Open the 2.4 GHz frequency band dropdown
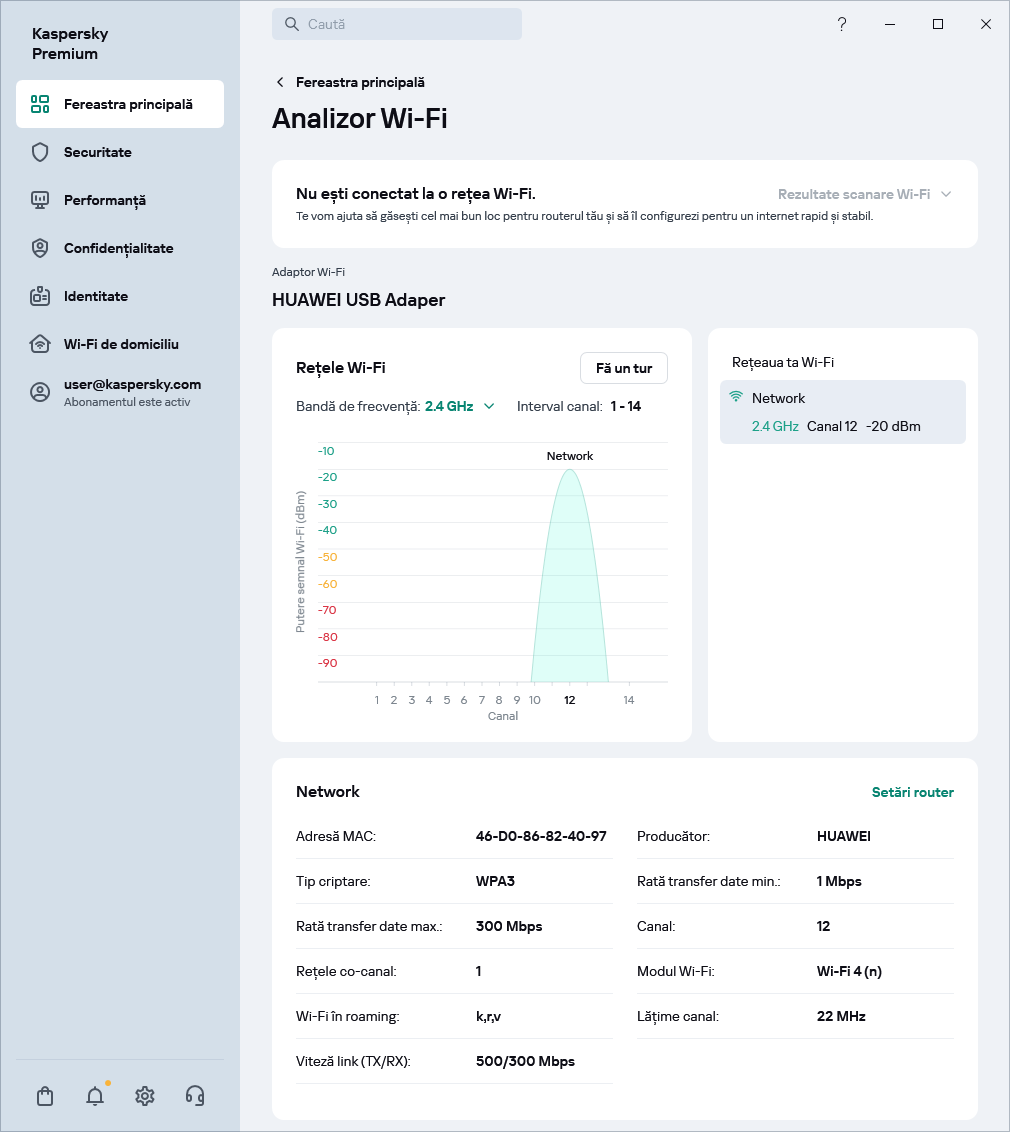 pos(459,406)
